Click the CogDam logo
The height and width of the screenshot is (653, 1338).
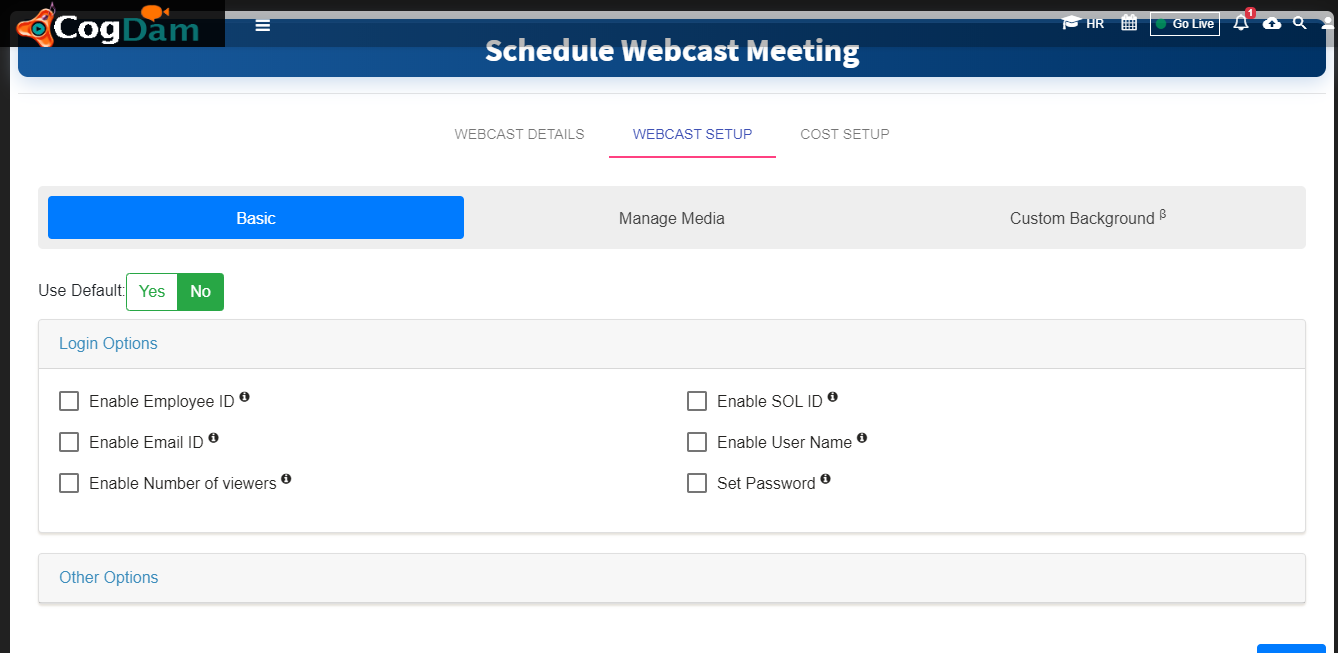coord(111,25)
